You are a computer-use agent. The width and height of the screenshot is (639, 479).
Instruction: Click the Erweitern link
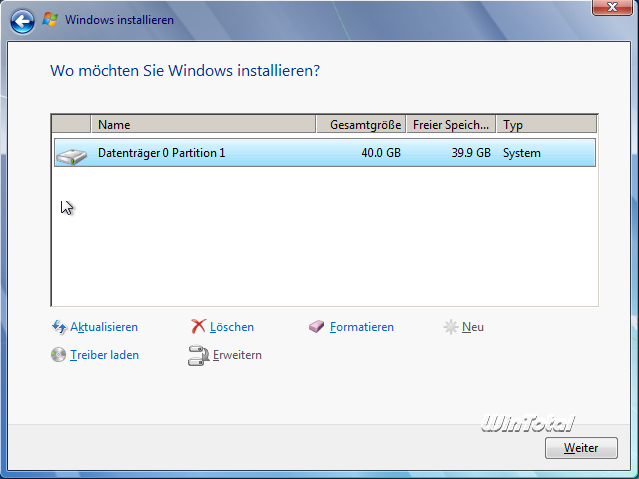(237, 355)
